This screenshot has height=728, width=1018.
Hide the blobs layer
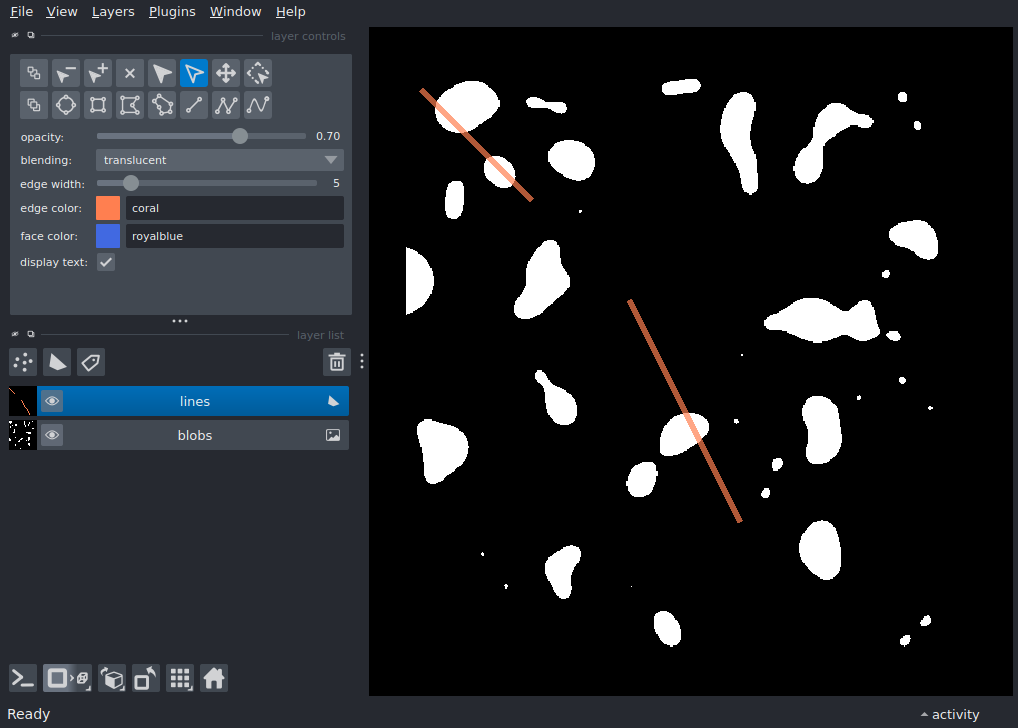pyautogui.click(x=52, y=434)
